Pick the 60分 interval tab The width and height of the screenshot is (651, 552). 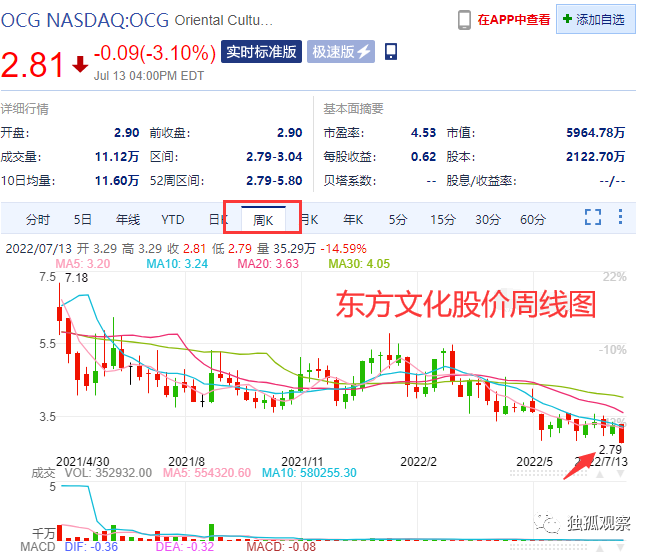coord(533,219)
